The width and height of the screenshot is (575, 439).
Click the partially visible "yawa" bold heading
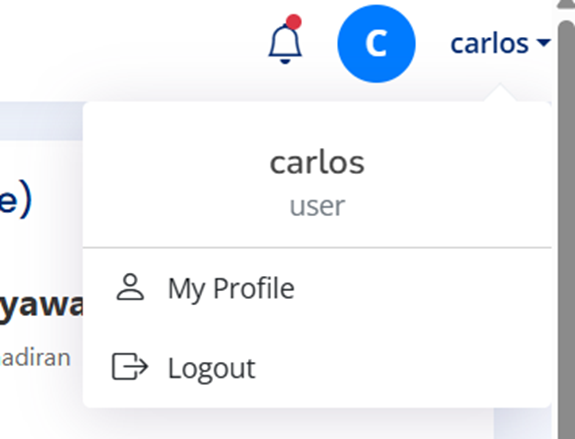click(x=41, y=306)
